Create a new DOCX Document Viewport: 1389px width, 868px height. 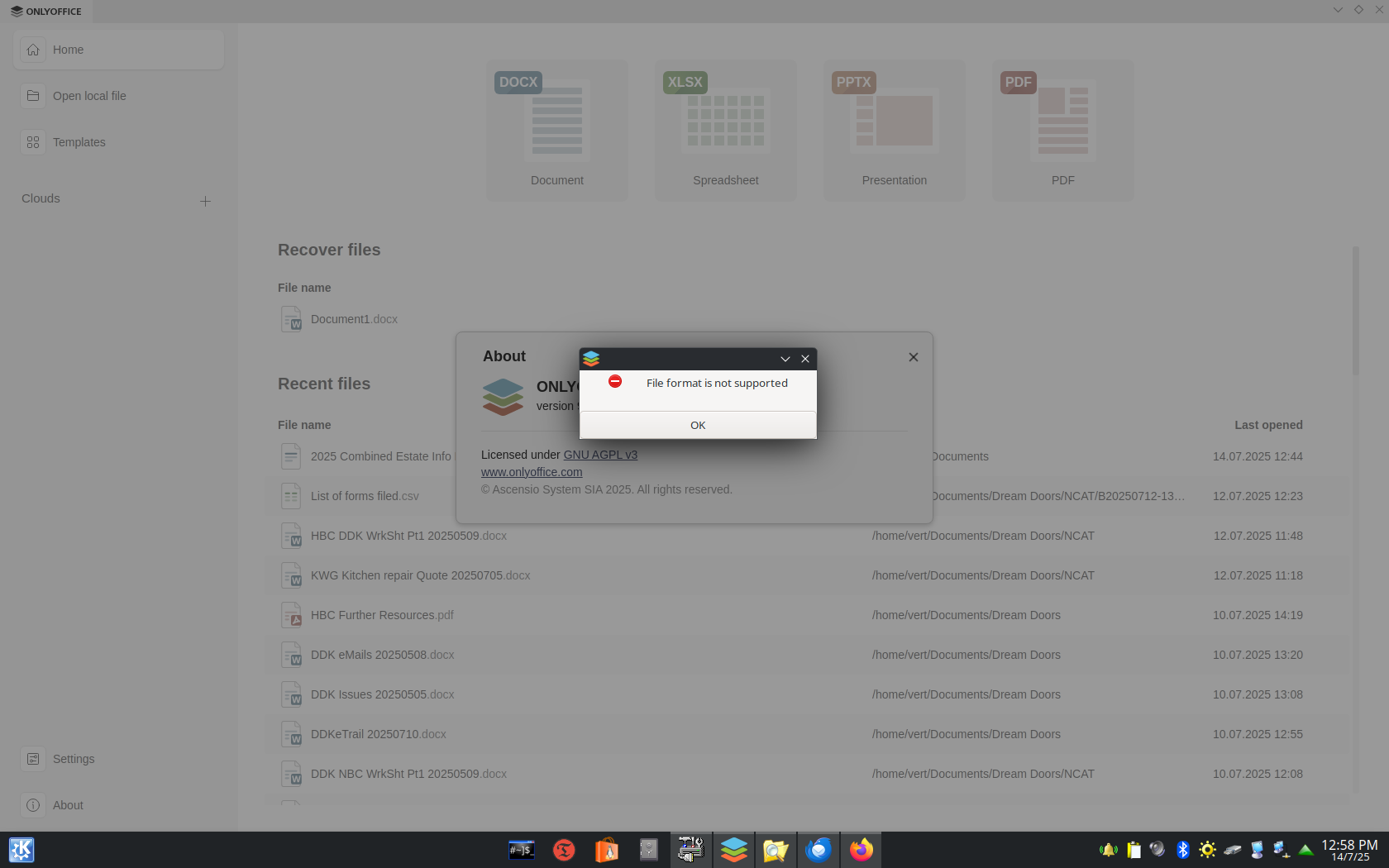coord(557,131)
